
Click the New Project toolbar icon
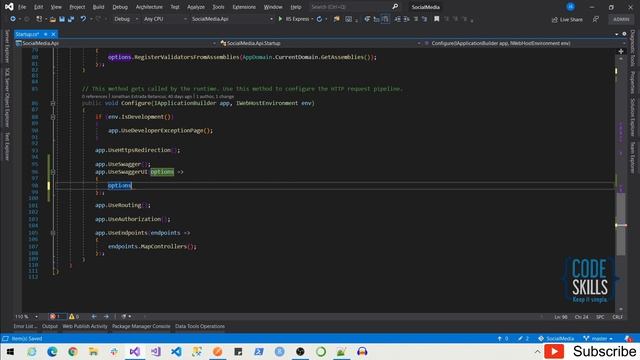(x=39, y=19)
